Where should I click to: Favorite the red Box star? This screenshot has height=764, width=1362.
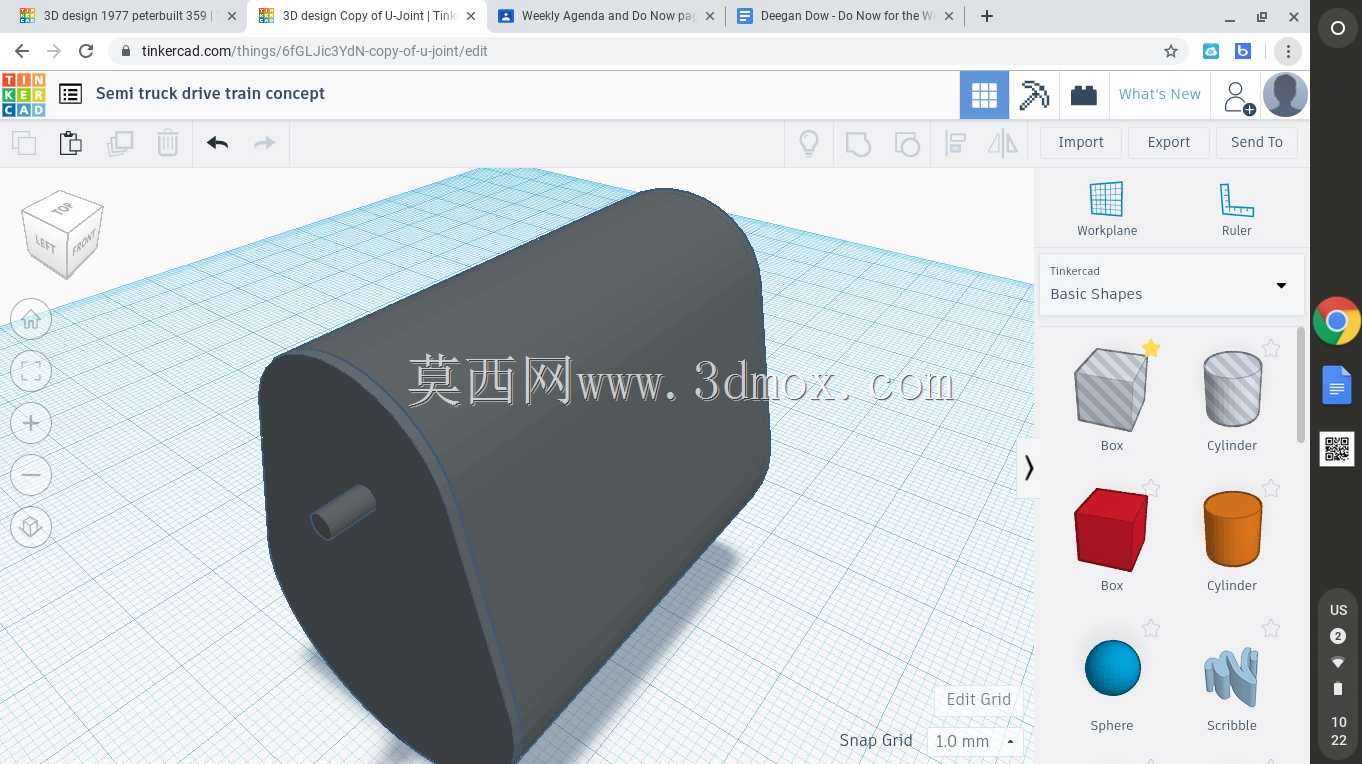(x=1151, y=488)
